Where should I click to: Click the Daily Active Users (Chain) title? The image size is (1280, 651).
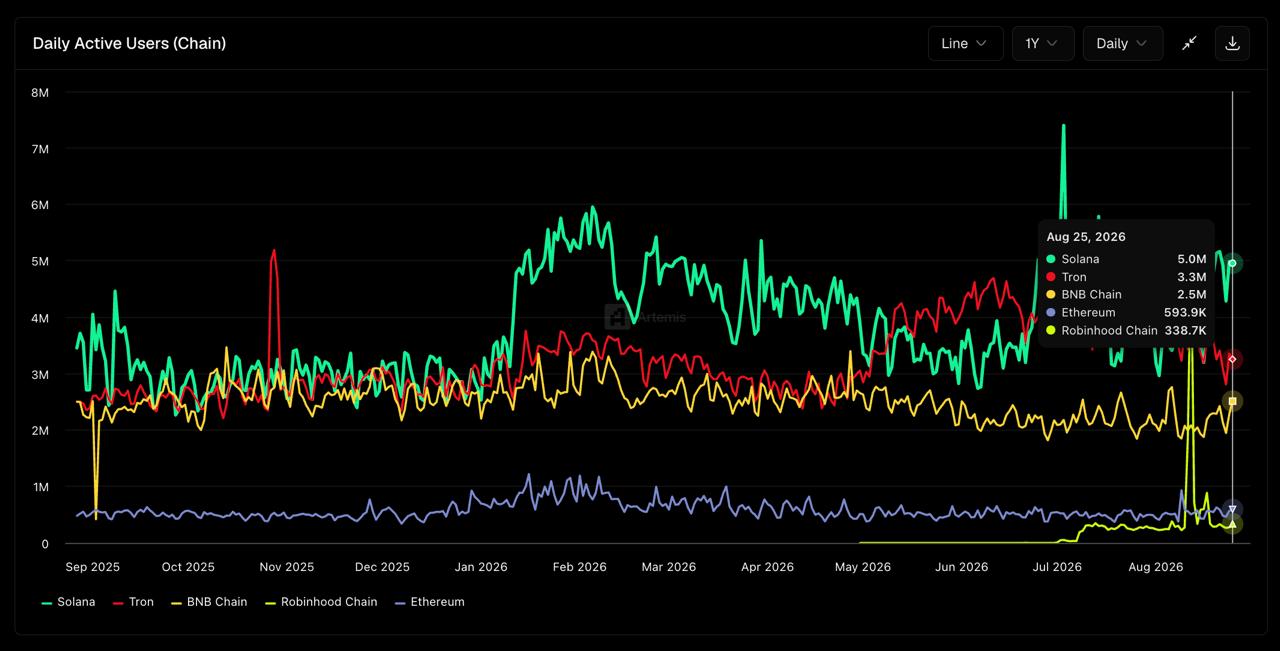coord(129,44)
